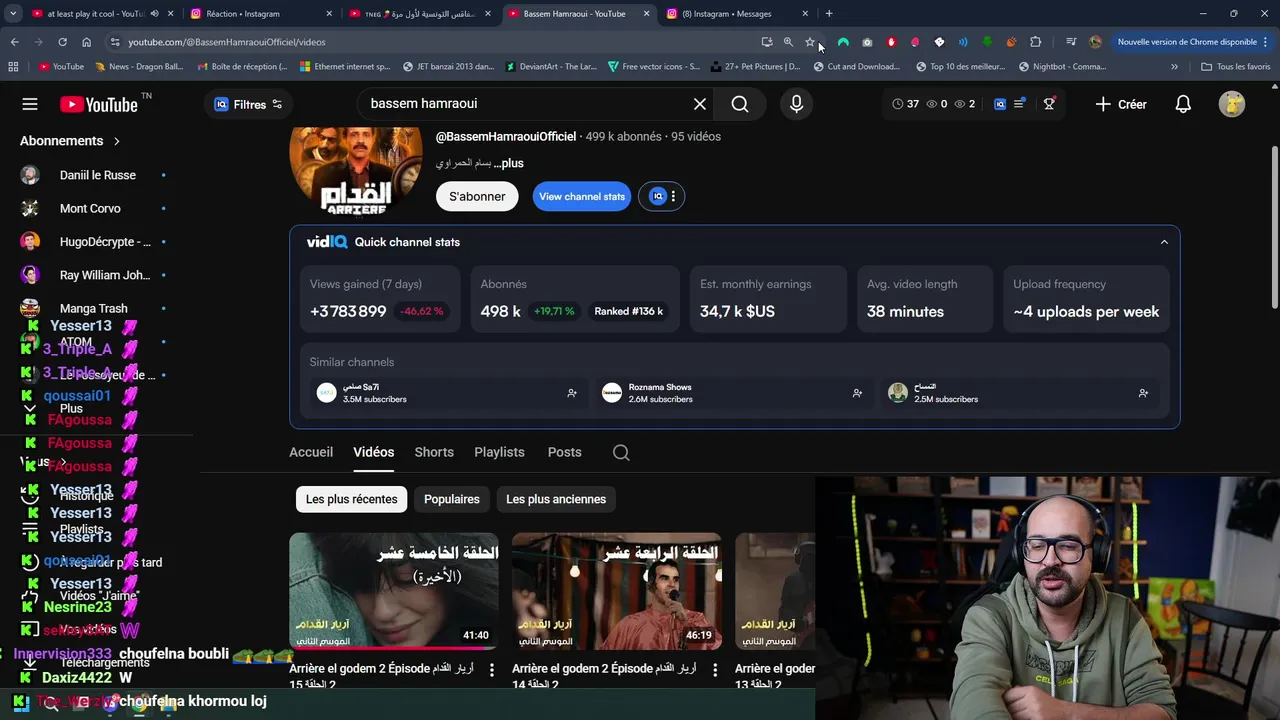The height and width of the screenshot is (720, 1280).
Task: Open the Tous les favoris folder
Action: pyautogui.click(x=1235, y=67)
